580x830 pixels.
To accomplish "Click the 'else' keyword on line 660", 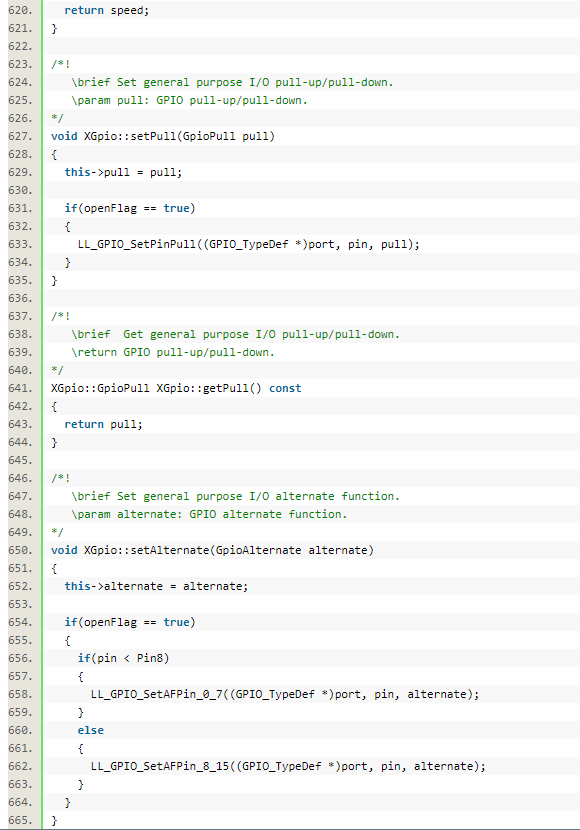I will (x=90, y=730).
